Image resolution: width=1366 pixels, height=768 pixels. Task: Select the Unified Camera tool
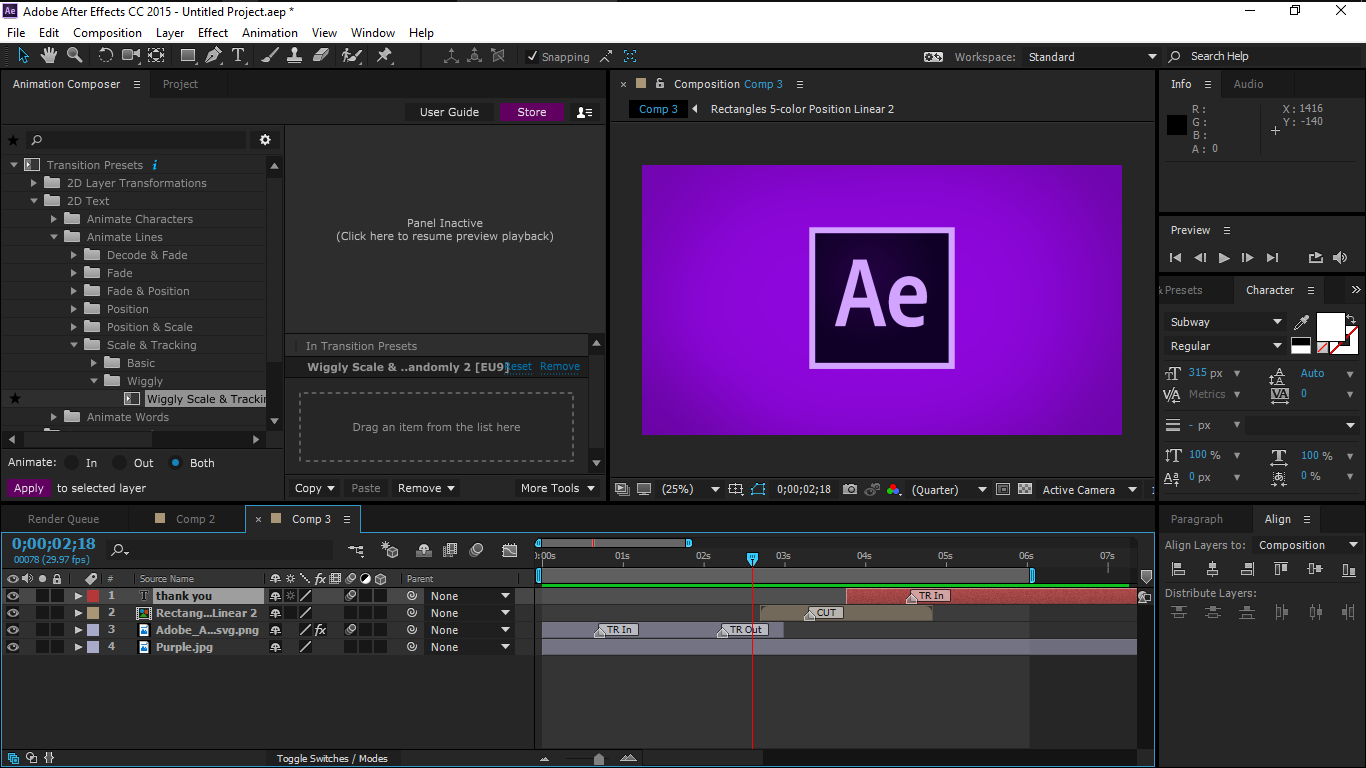coord(131,56)
